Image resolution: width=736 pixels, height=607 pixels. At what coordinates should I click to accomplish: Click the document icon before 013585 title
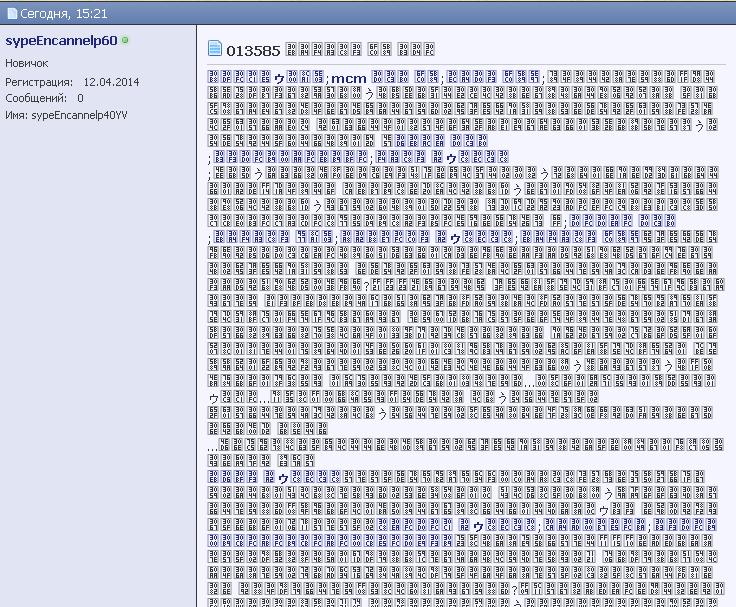(214, 49)
